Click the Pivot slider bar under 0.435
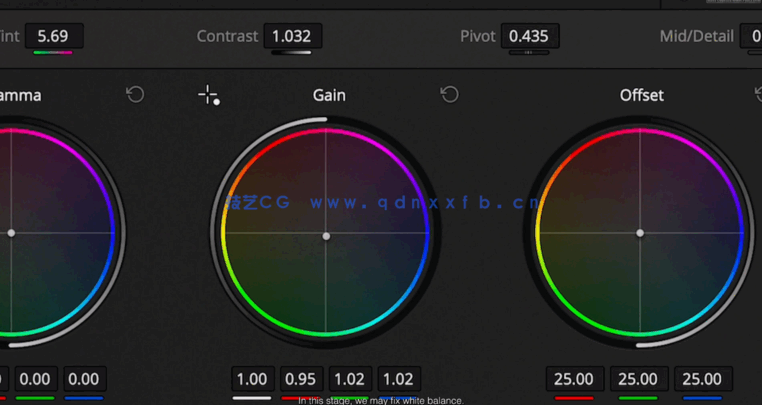This screenshot has width=762, height=405. coord(529,53)
